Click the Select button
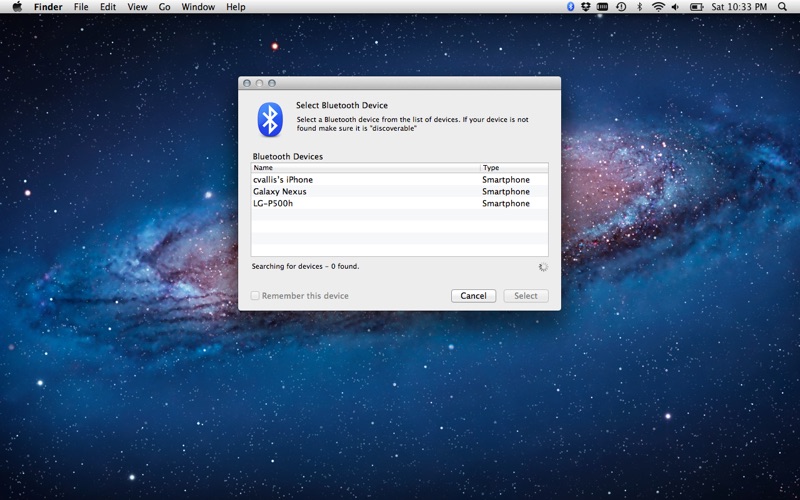 526,295
